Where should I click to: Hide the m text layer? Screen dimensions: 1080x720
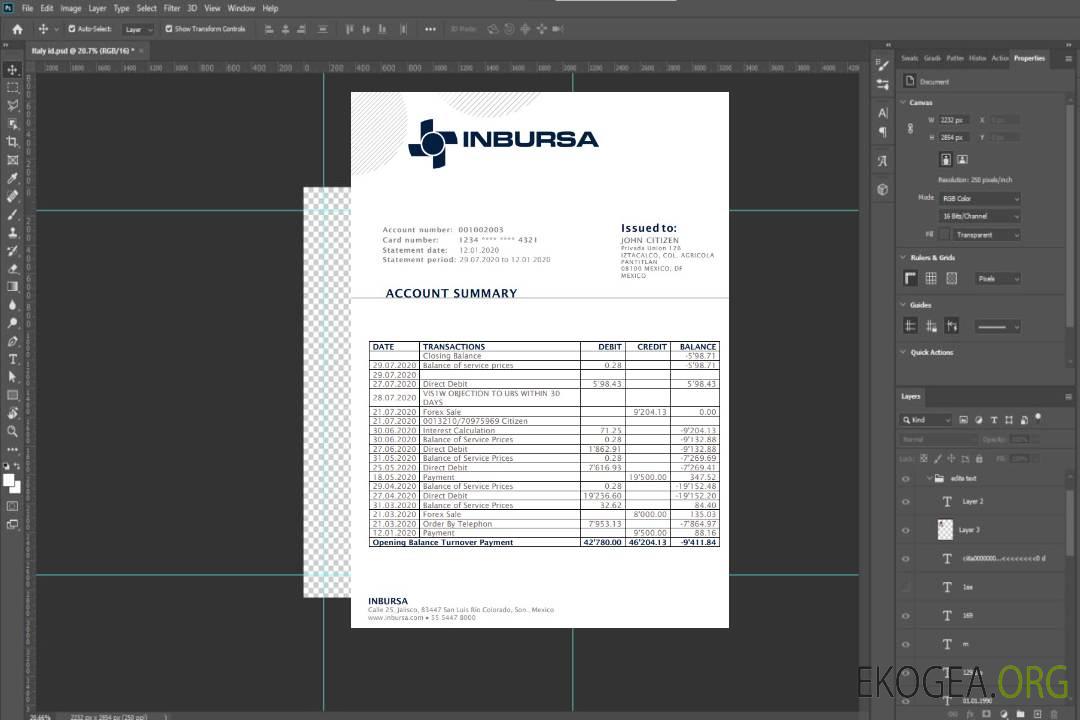(906, 644)
